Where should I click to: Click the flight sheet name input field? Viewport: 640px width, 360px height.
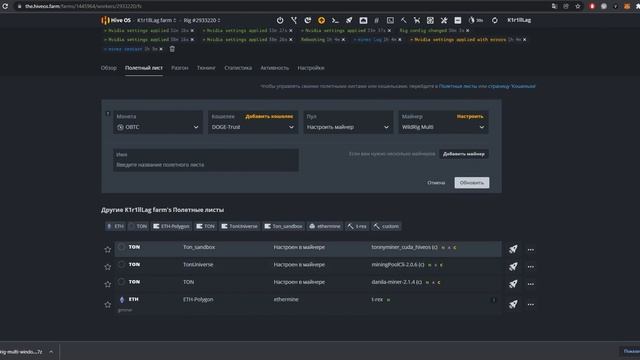pyautogui.click(x=206, y=160)
